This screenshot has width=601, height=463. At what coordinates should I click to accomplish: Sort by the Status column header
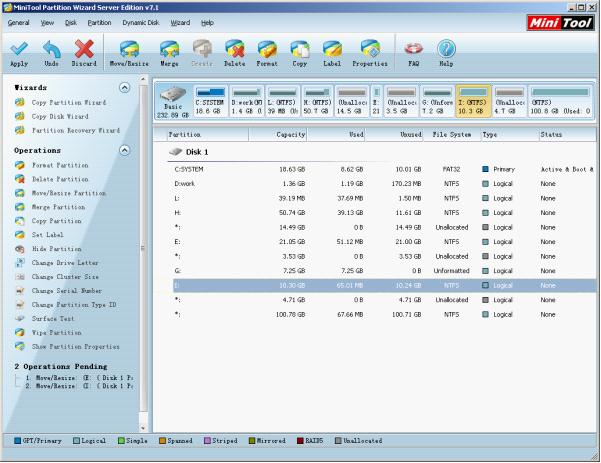[567, 135]
